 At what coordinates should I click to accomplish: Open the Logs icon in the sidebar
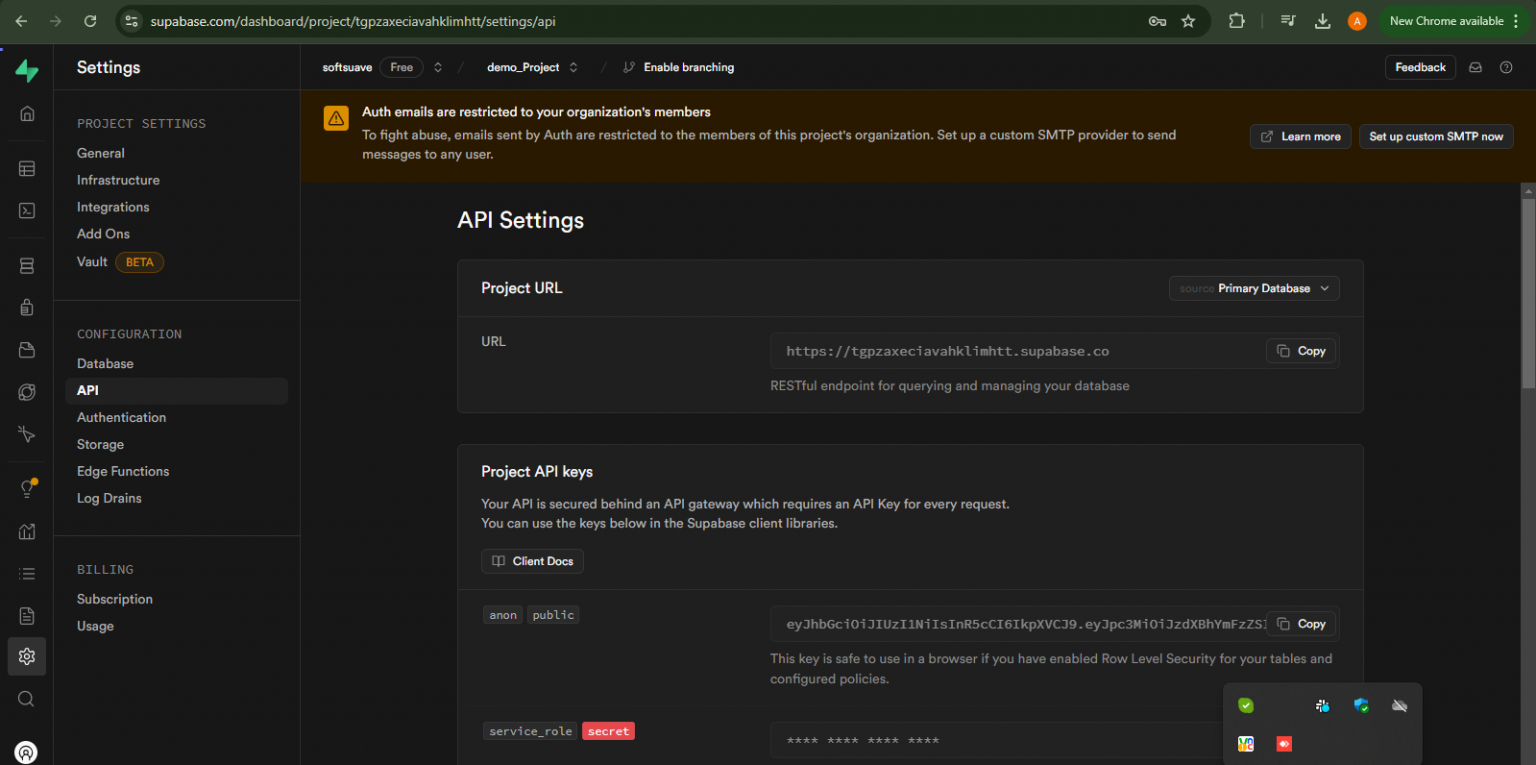click(x=27, y=573)
